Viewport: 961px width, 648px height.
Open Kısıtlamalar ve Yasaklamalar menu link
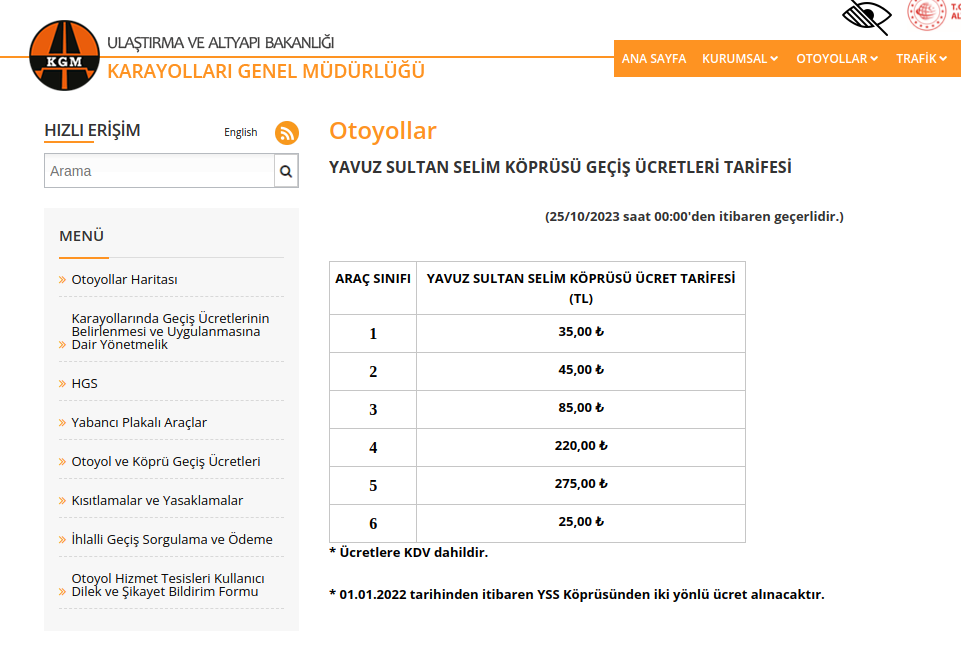pyautogui.click(x=157, y=501)
